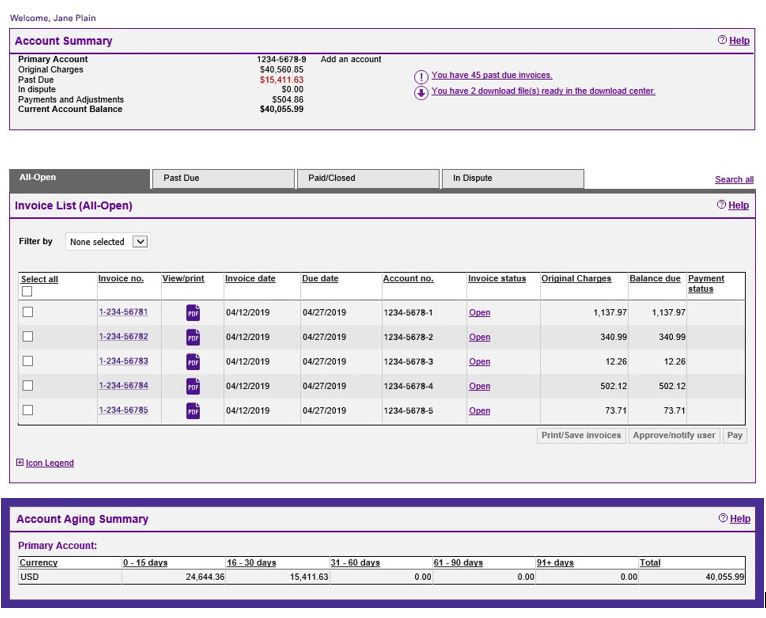Switch to the In Dispute tab
Screen dimensions: 766x618
[512, 178]
